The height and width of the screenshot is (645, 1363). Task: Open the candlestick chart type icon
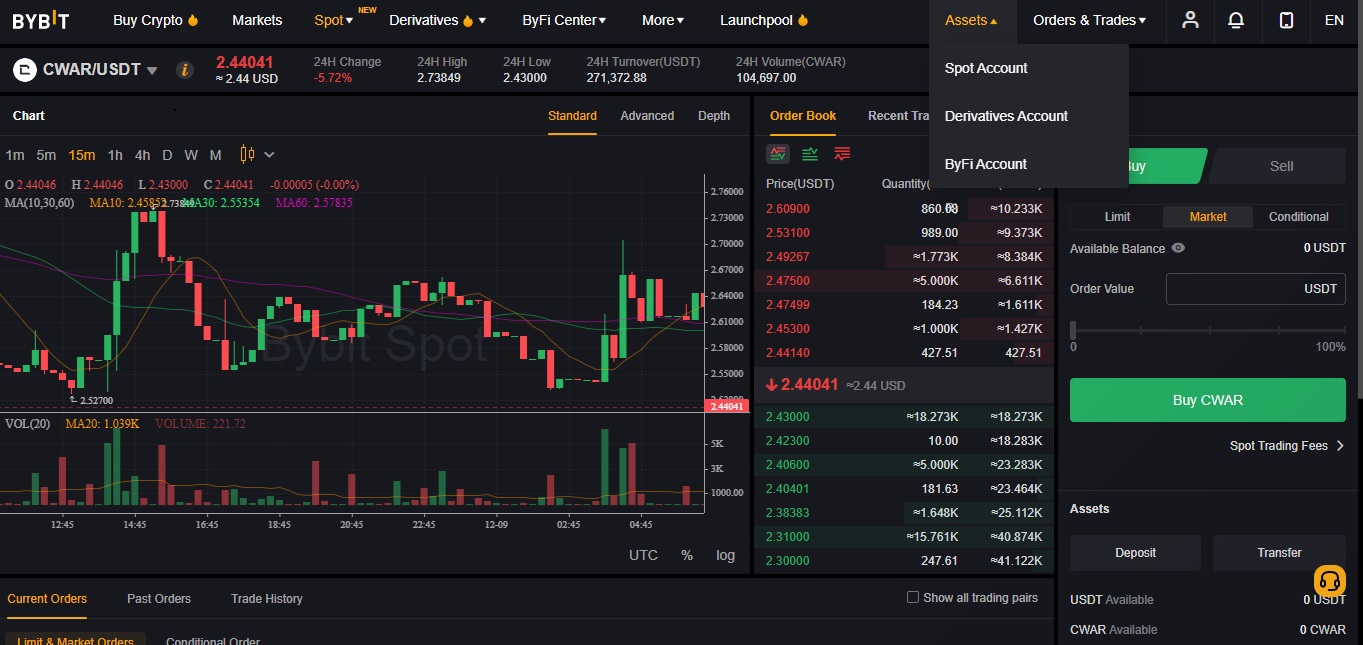[248, 154]
